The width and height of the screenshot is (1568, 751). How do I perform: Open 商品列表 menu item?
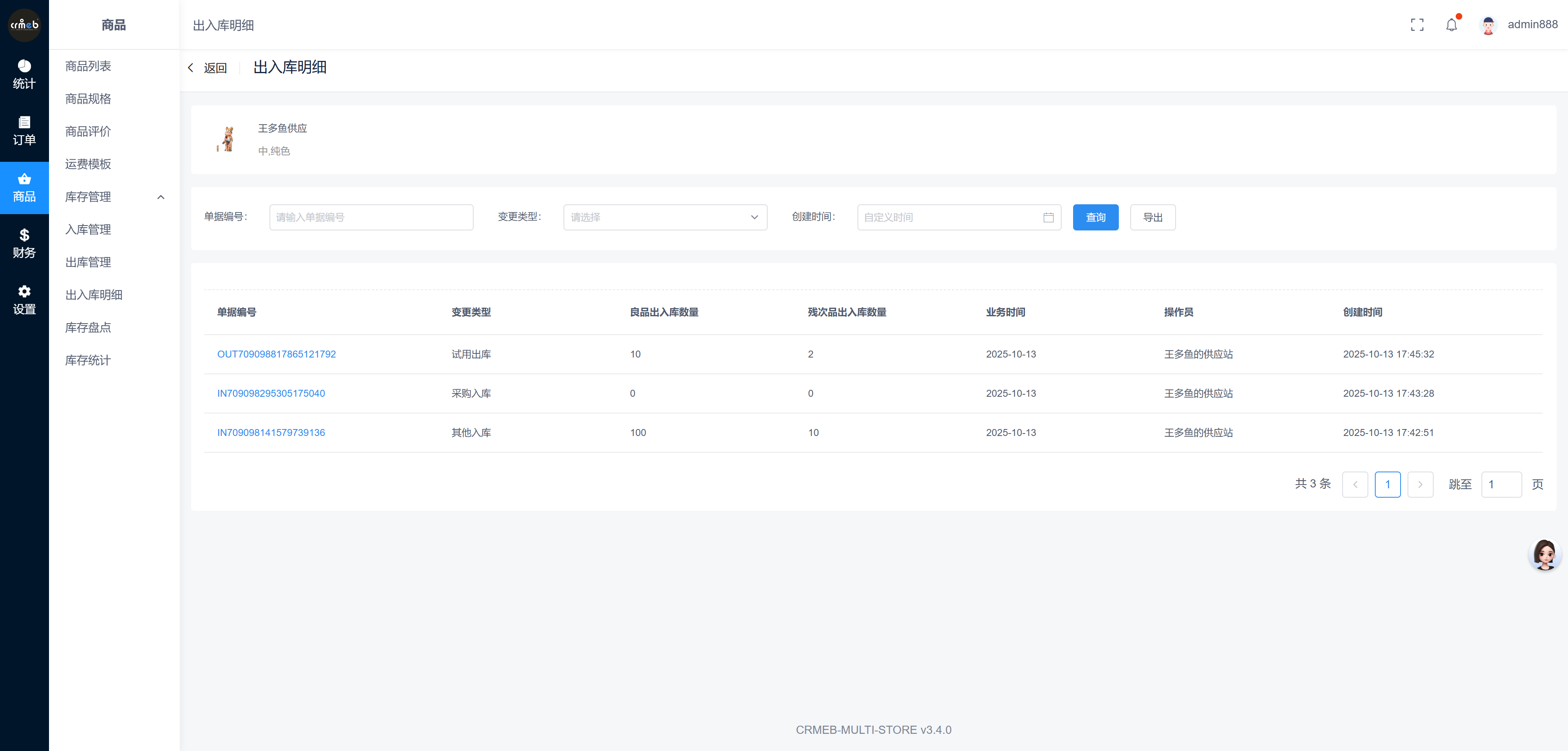click(88, 66)
